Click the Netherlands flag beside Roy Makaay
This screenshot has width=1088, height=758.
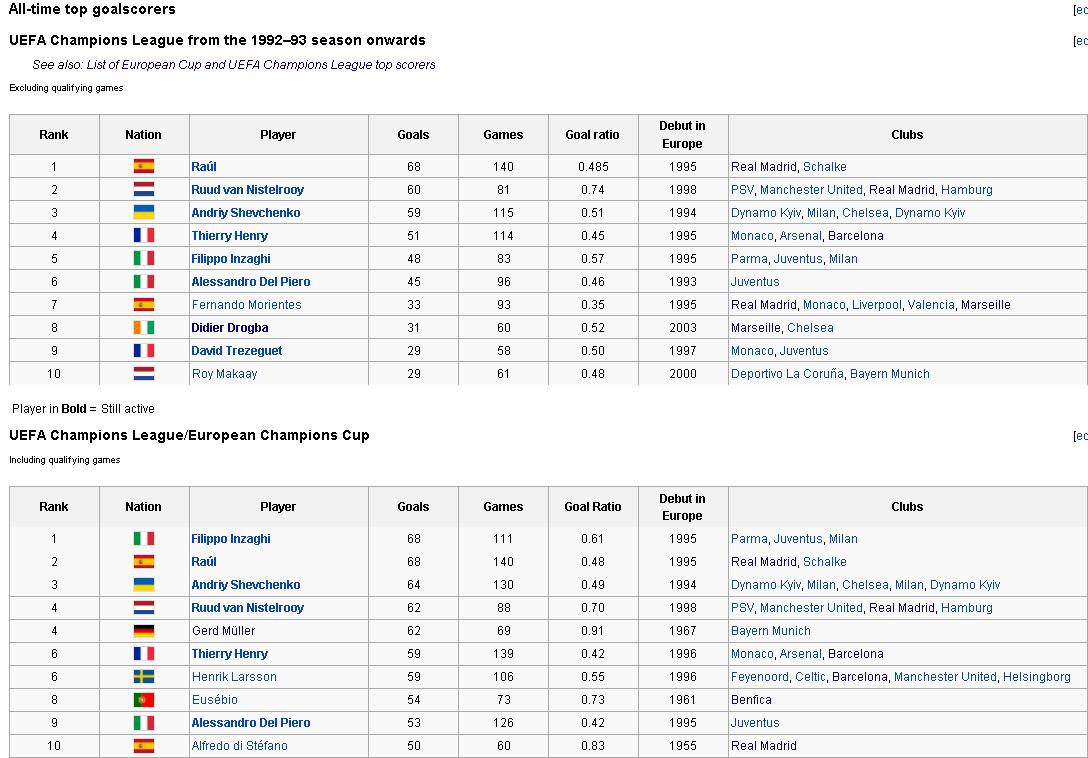(x=144, y=373)
